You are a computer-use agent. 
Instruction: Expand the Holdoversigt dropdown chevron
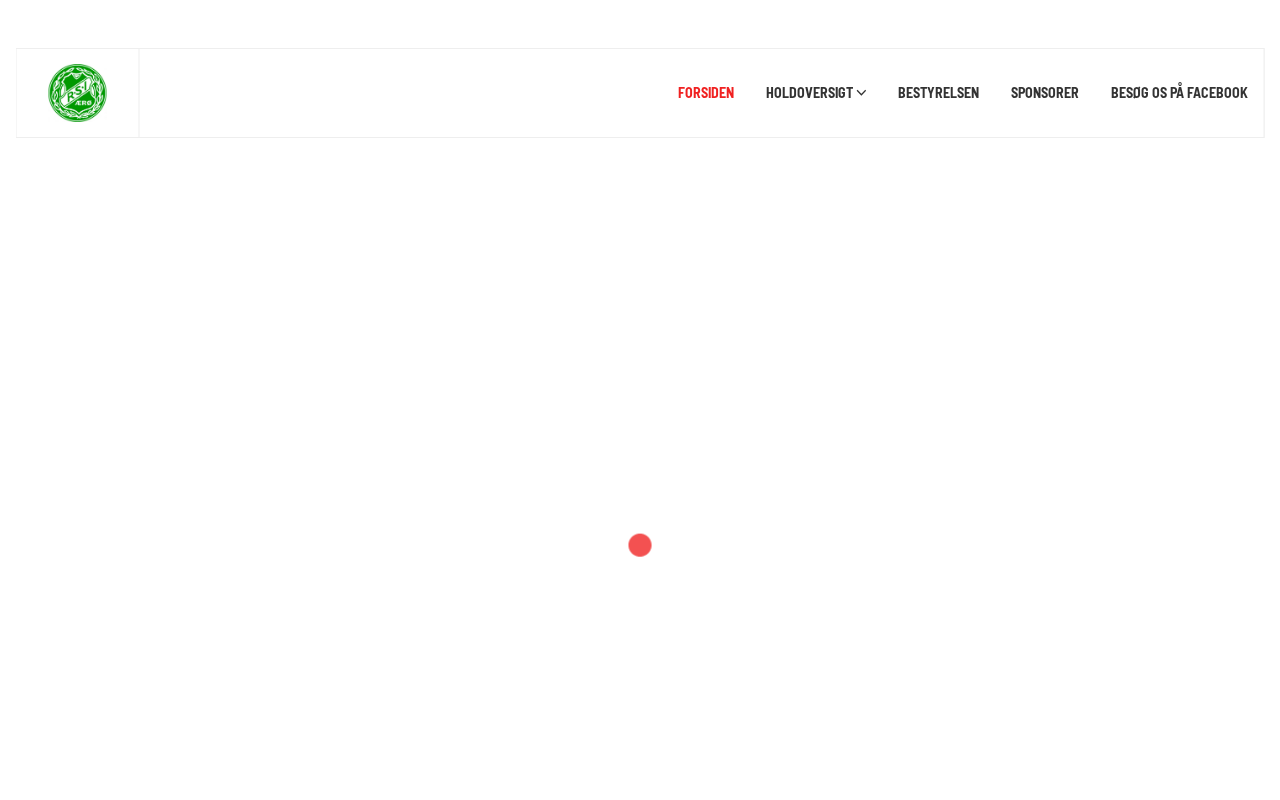(861, 93)
